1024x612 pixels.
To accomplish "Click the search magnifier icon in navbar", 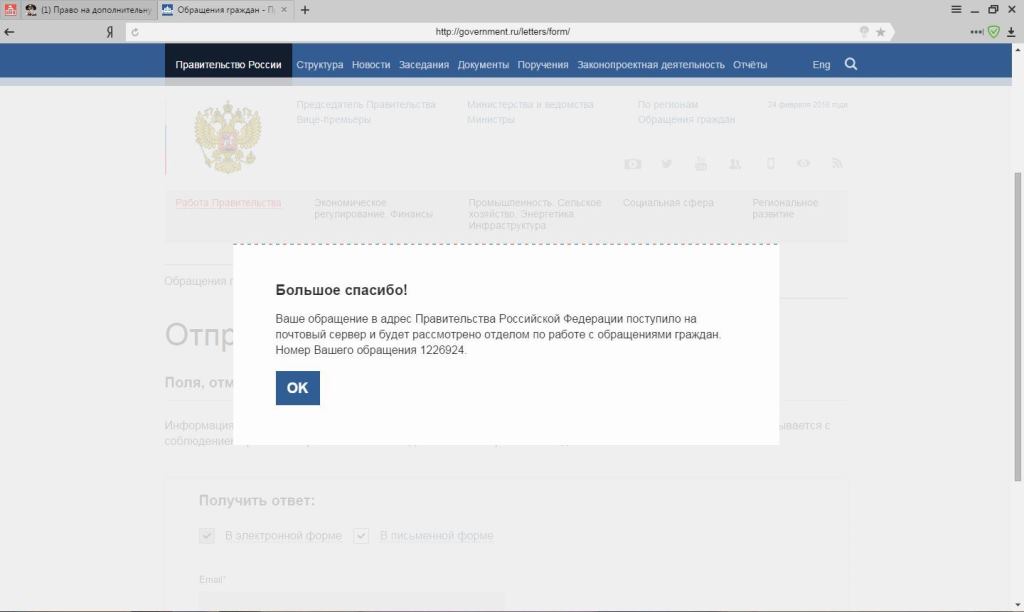I will 851,64.
